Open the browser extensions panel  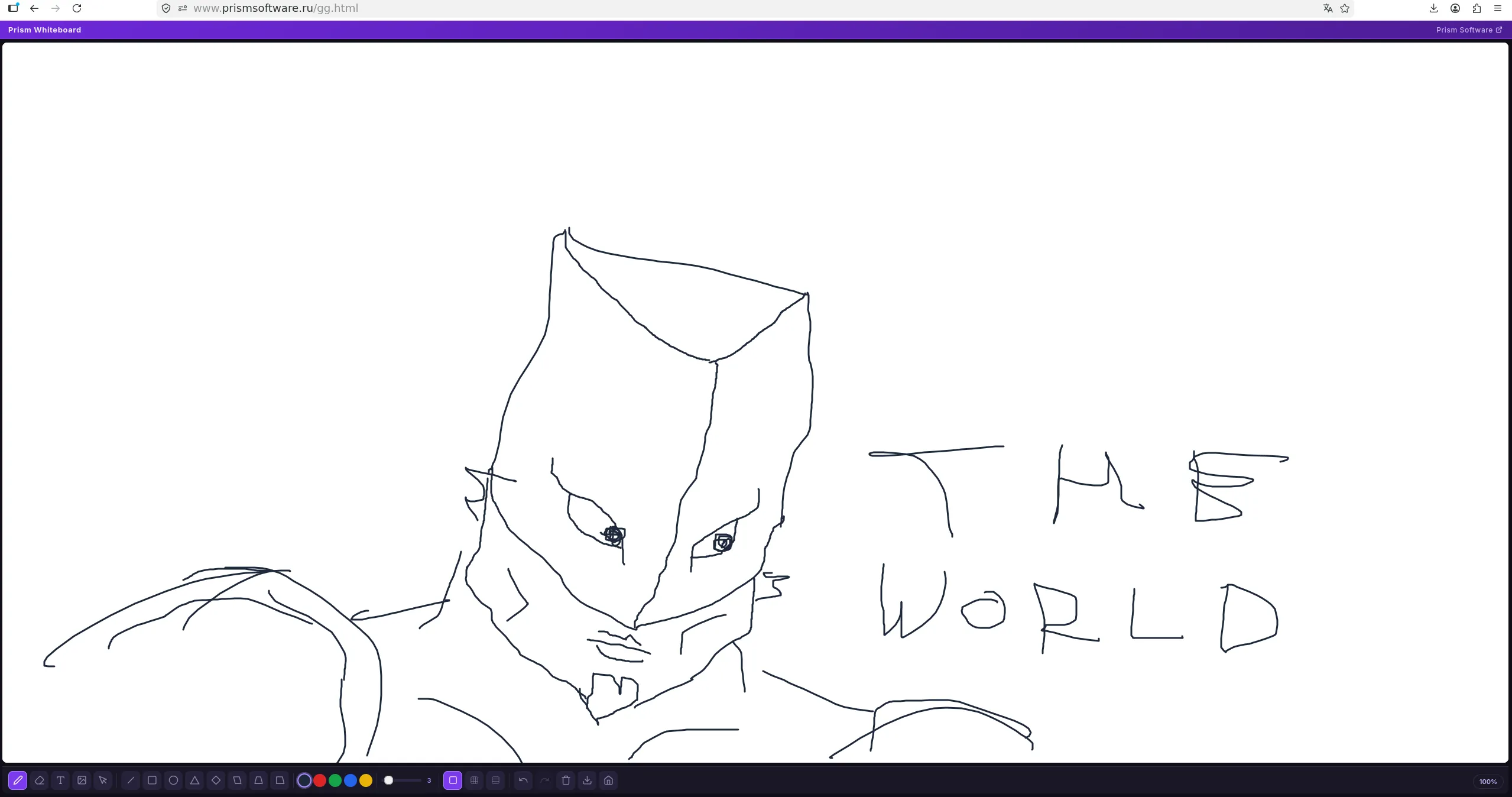click(1477, 8)
